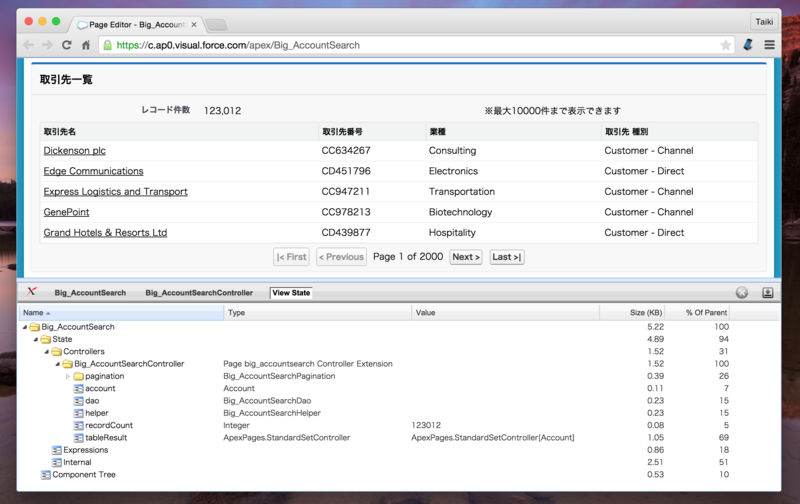Image resolution: width=800 pixels, height=504 pixels.
Task: Click the State folder icon
Action: pos(46,339)
